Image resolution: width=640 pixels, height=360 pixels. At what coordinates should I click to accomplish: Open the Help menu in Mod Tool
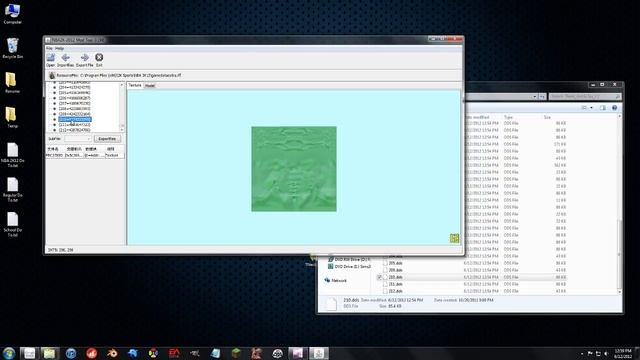tap(60, 49)
